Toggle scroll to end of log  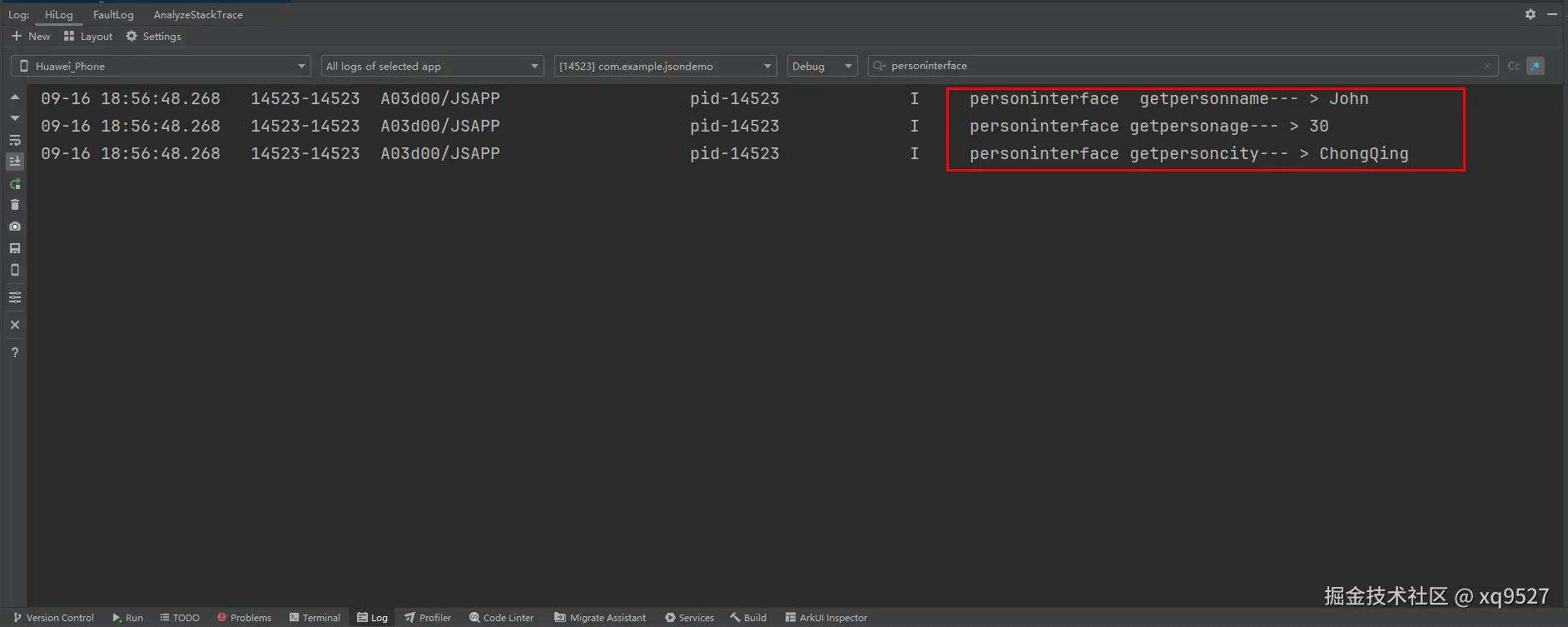click(x=15, y=162)
